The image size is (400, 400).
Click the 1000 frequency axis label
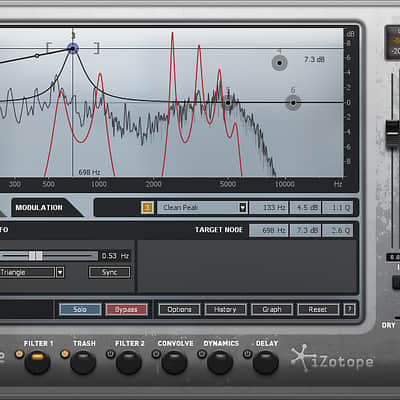(x=99, y=184)
